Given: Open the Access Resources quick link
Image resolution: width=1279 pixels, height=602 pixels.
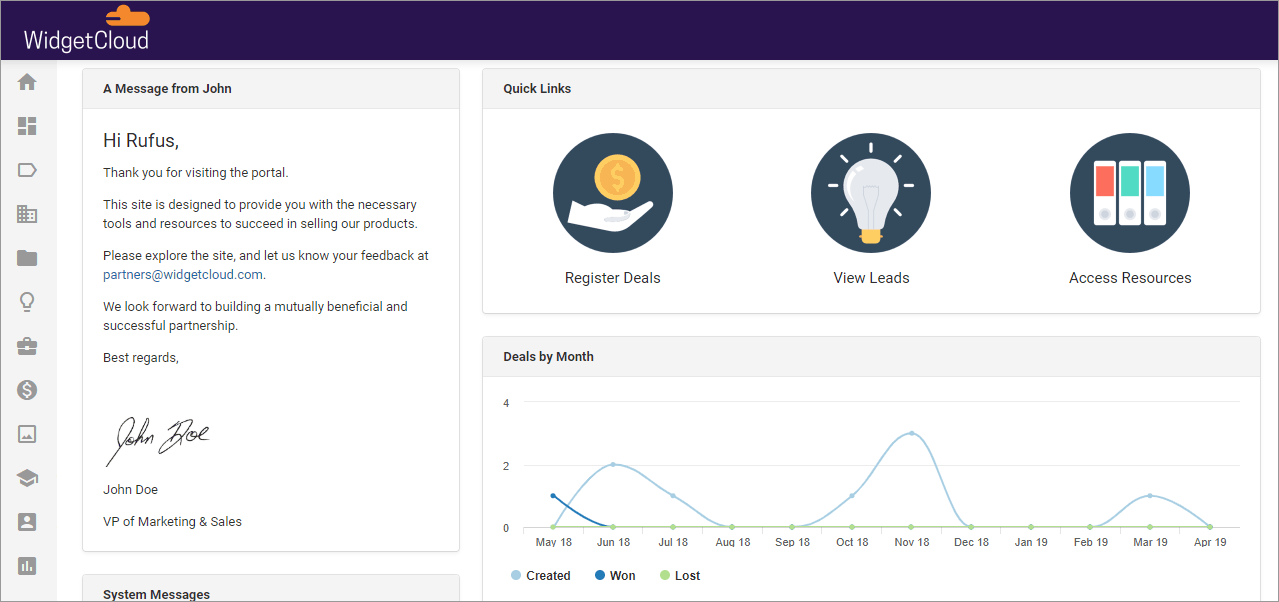Looking at the screenshot, I should coord(1129,192).
